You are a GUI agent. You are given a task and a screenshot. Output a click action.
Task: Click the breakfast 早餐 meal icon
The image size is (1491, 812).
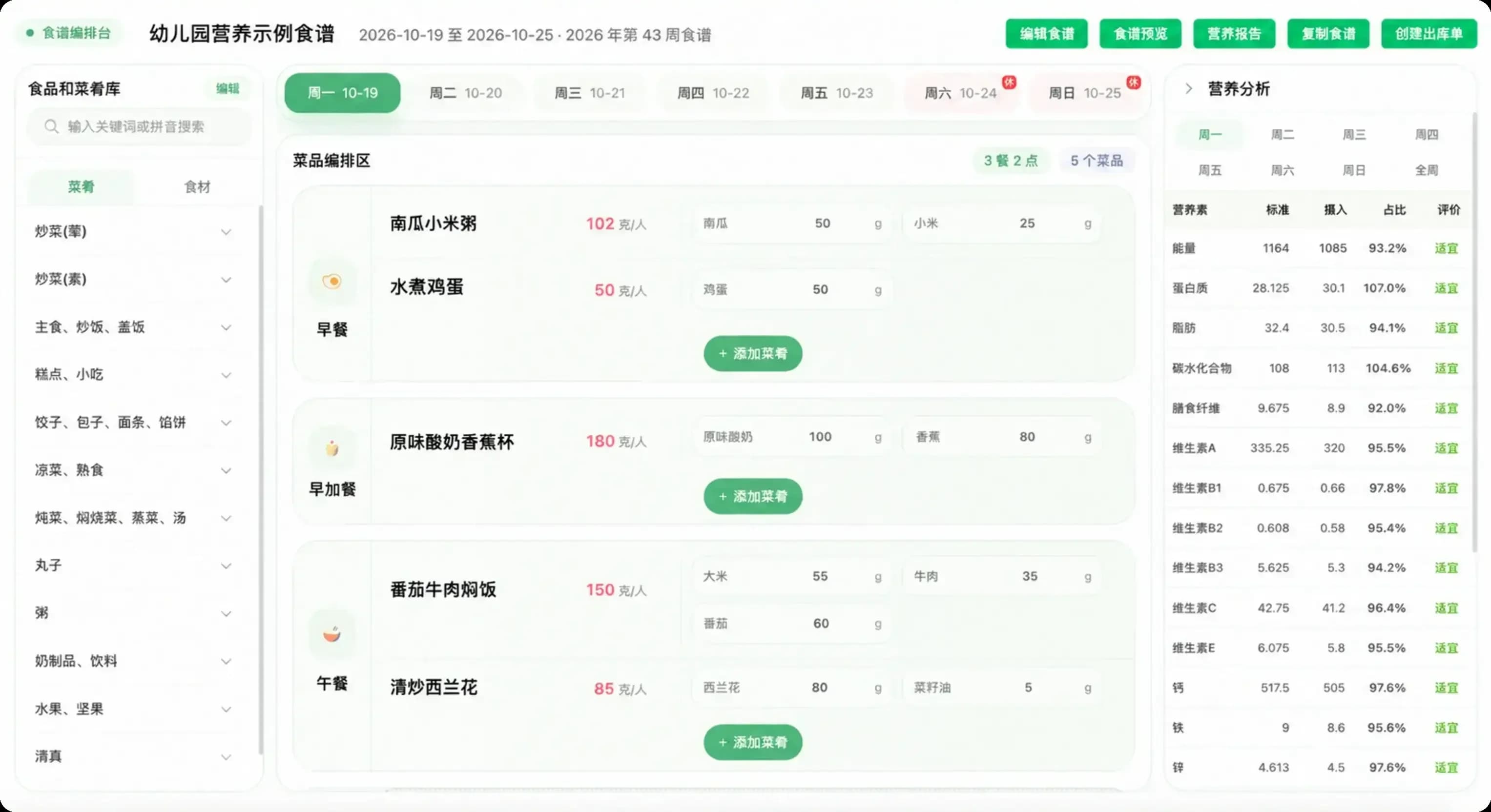331,282
